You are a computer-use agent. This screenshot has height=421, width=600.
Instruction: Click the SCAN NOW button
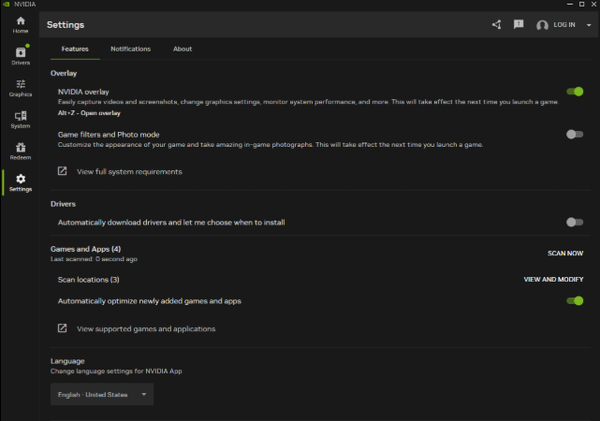(x=565, y=253)
